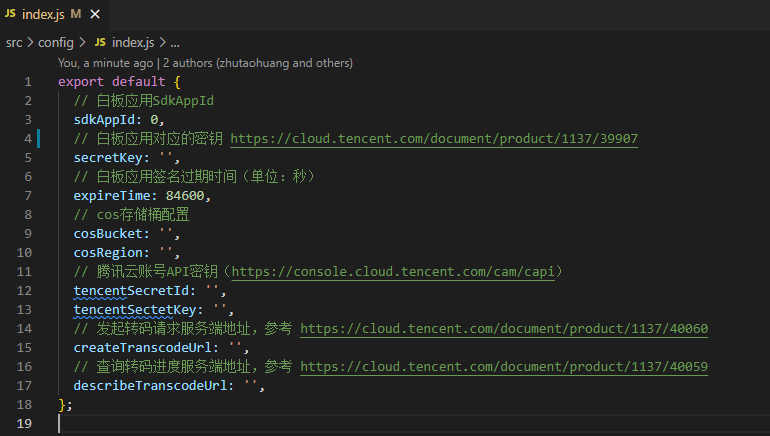
Task: Click the '// cos存储桶配置' comment
Action: 132,215
